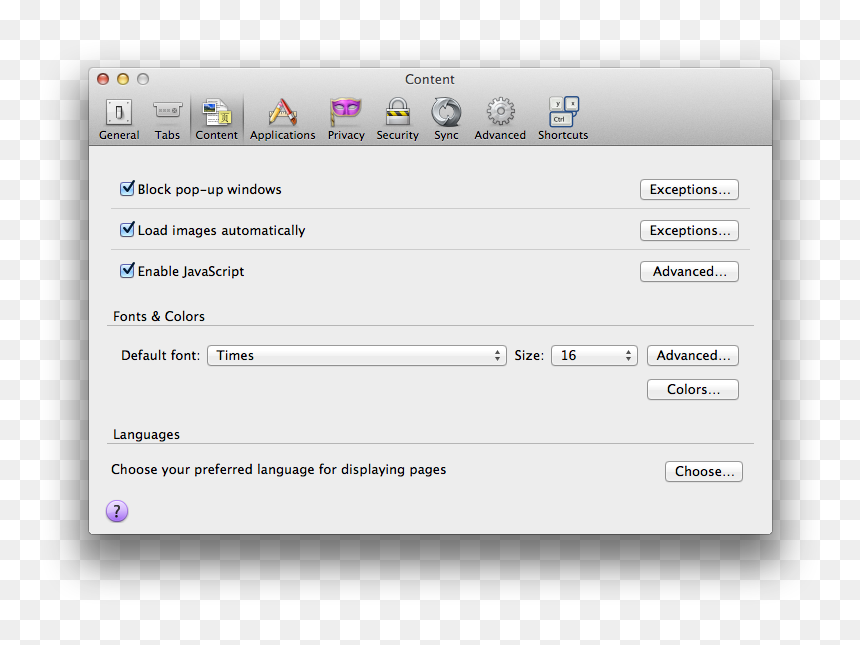This screenshot has height=645, width=860.
Task: Close the Content preferences window
Action: (103, 79)
